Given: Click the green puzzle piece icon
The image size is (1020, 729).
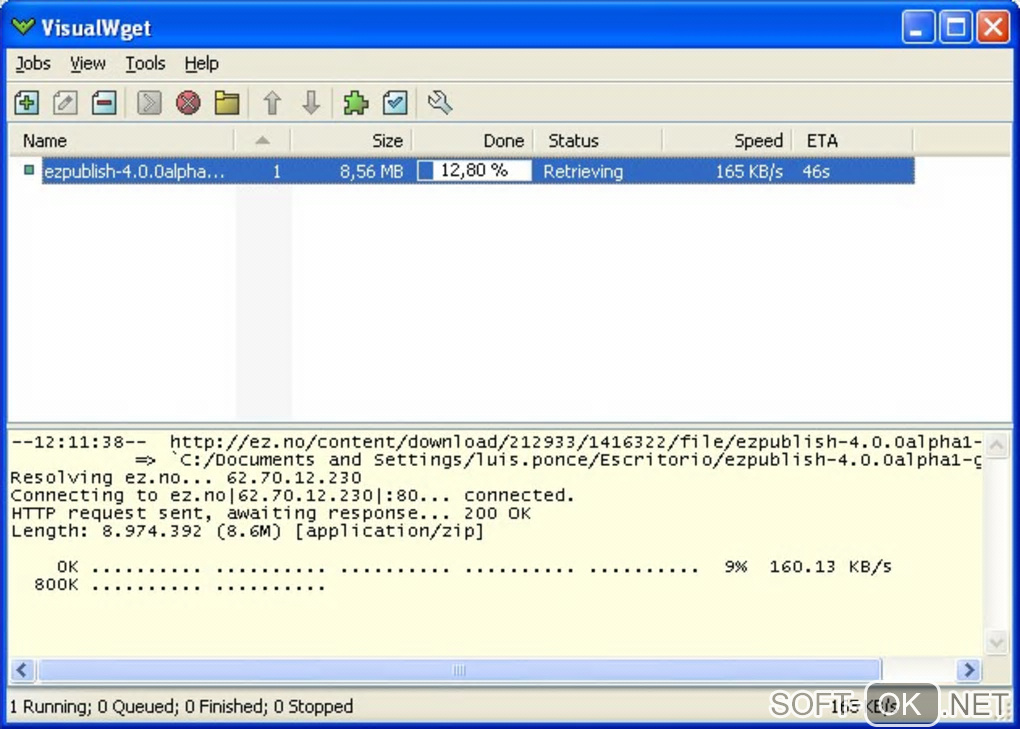Looking at the screenshot, I should [356, 103].
